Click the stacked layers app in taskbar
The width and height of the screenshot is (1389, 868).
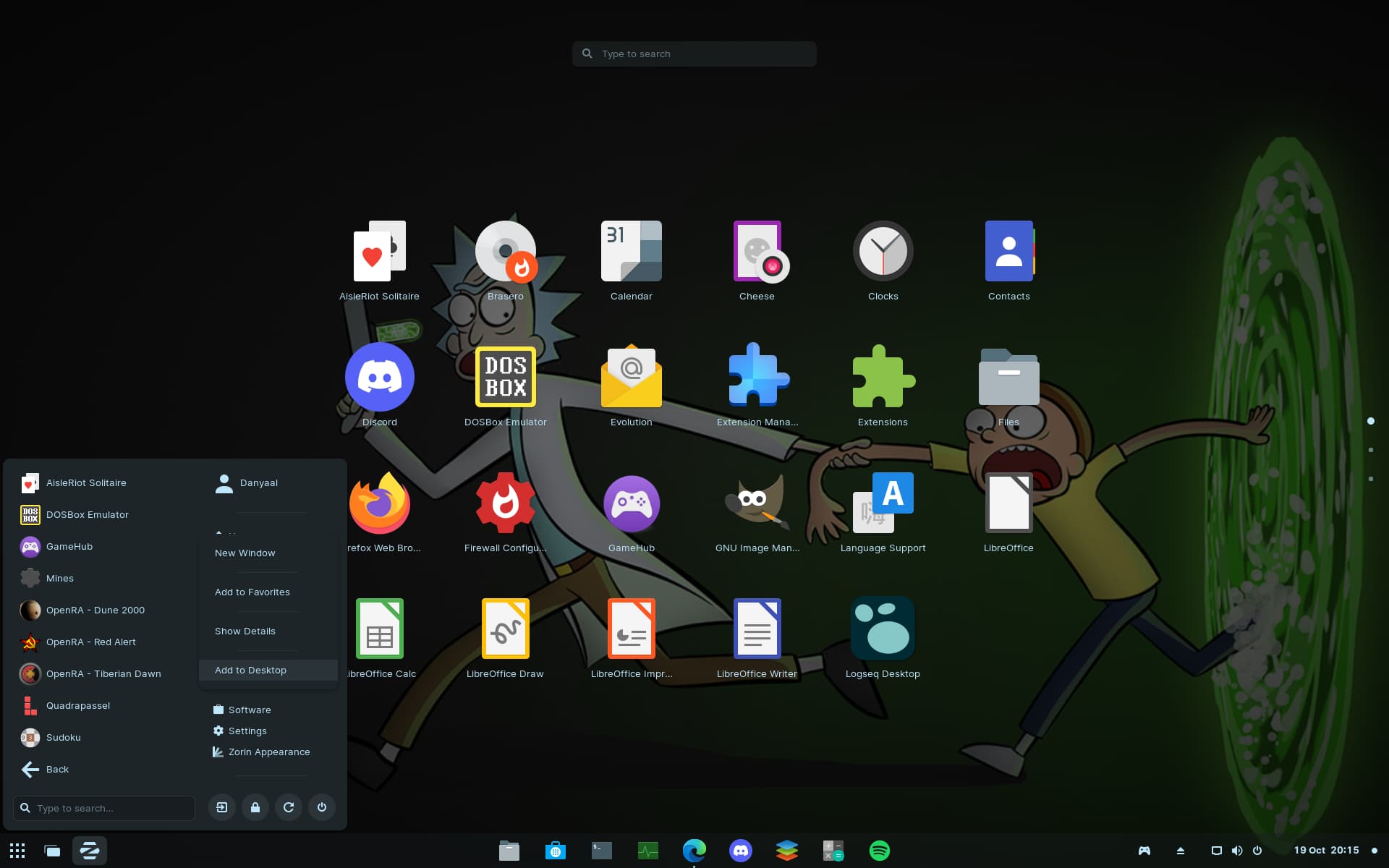(787, 851)
